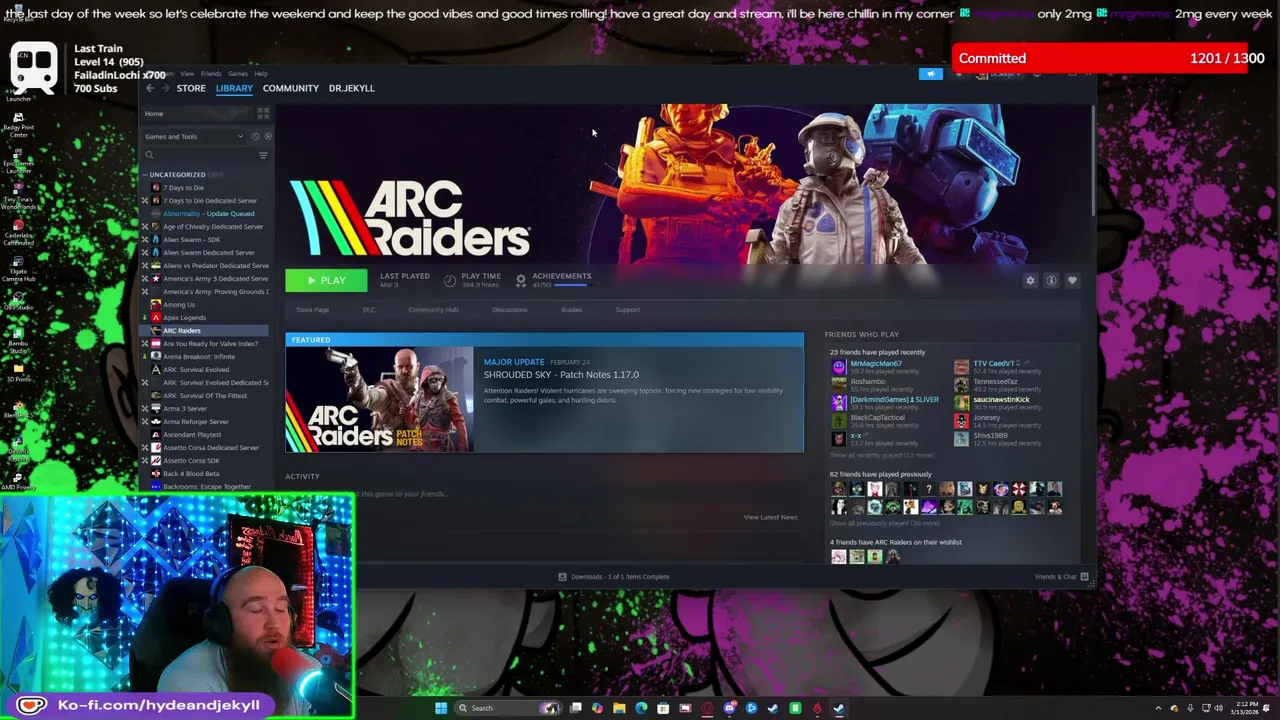Toggle the recent activity clock sort icon
Viewport: 1280px width, 720px height.
256,136
